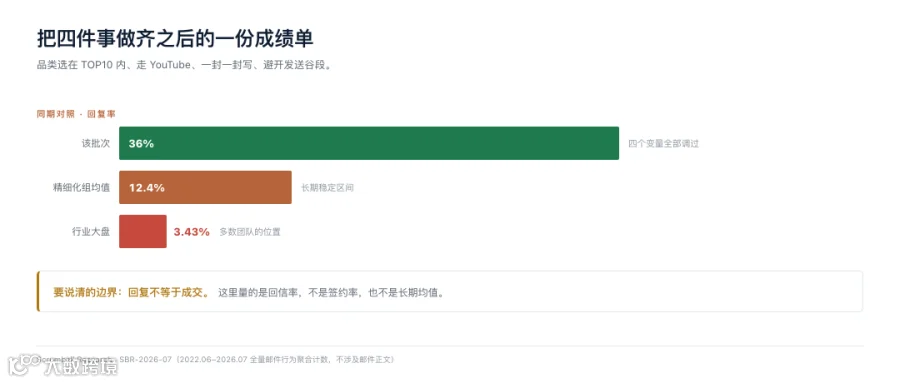Select the 行业大盘 row label
The height and width of the screenshot is (383, 900).
90,231
